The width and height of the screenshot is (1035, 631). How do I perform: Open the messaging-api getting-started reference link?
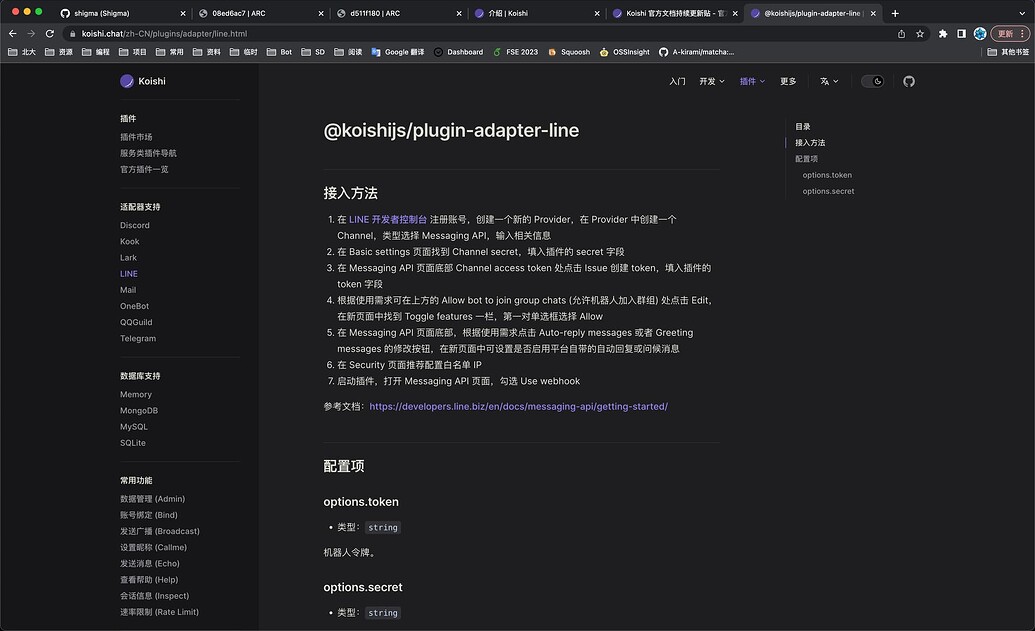518,406
